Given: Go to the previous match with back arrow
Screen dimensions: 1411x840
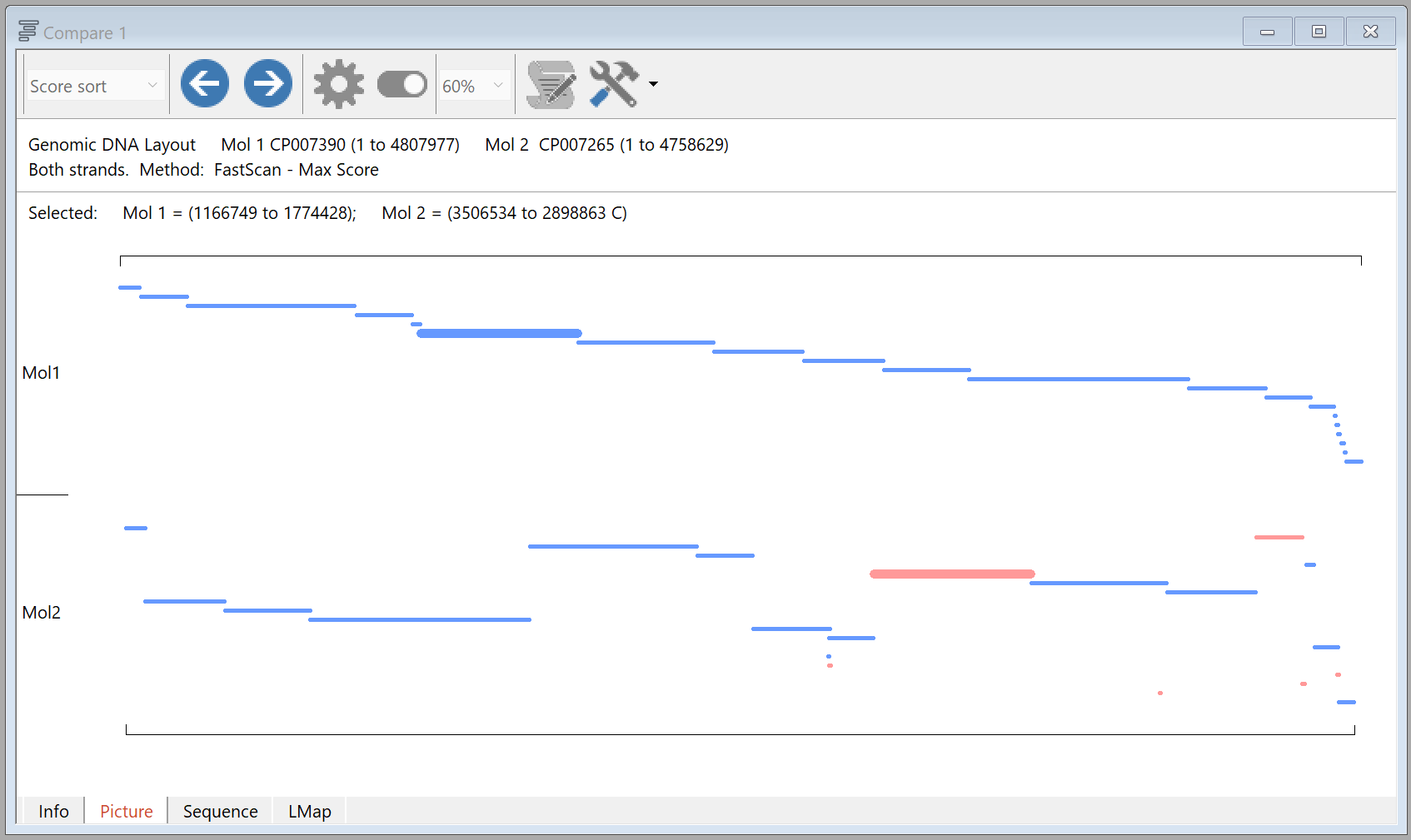Looking at the screenshot, I should click(205, 83).
